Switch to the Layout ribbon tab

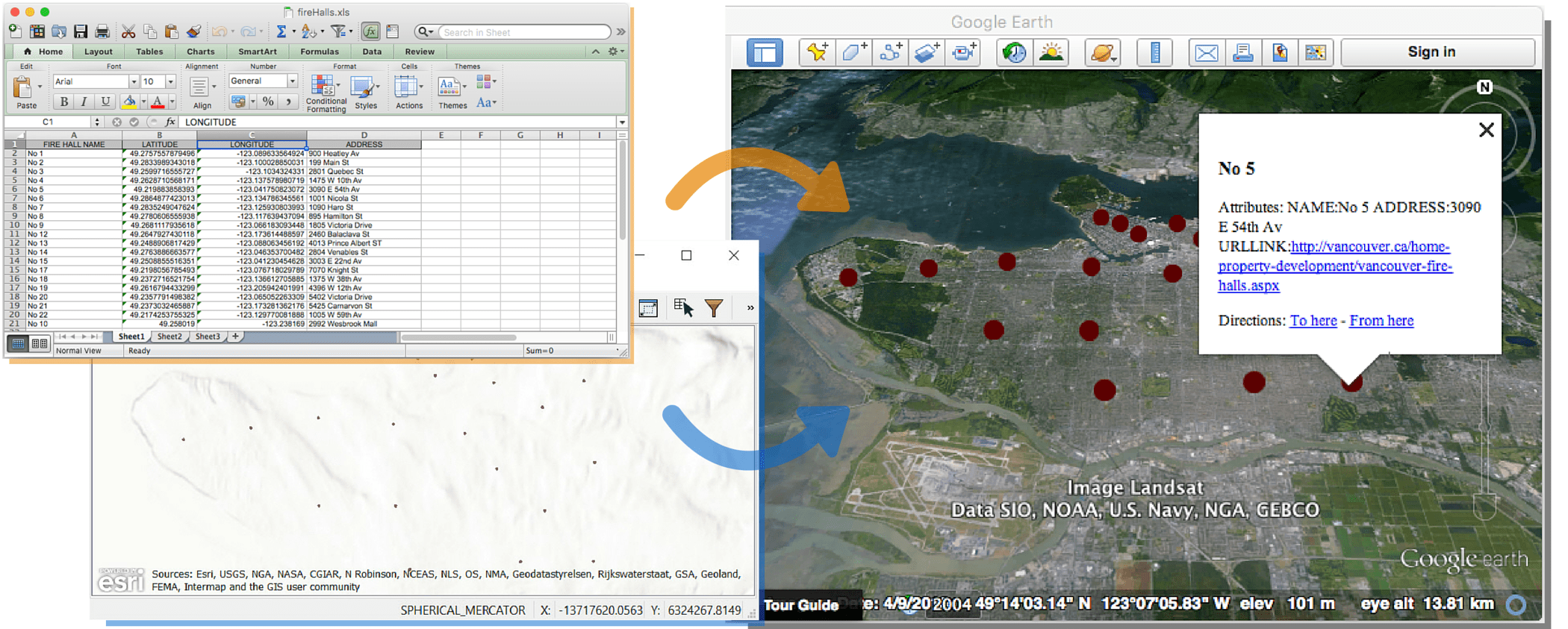pos(99,51)
